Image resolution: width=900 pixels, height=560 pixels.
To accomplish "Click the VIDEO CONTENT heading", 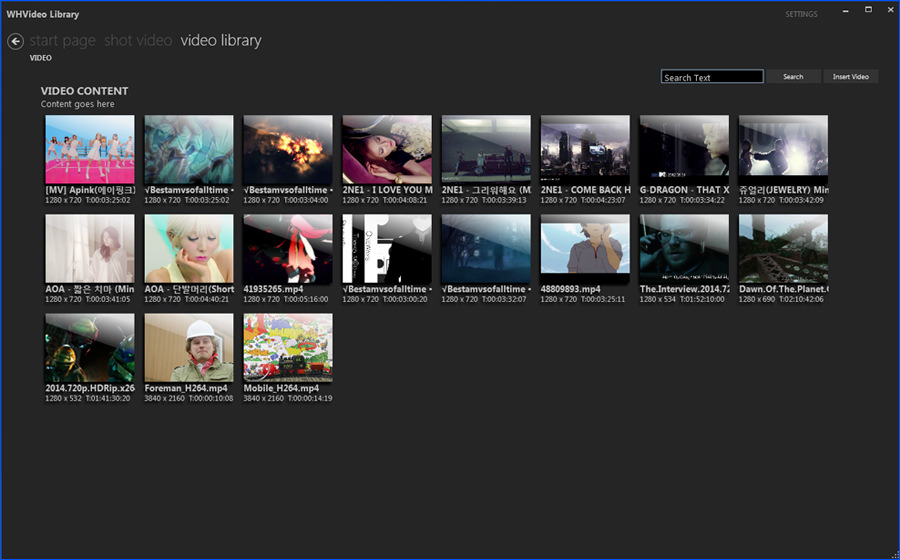I will click(x=84, y=91).
